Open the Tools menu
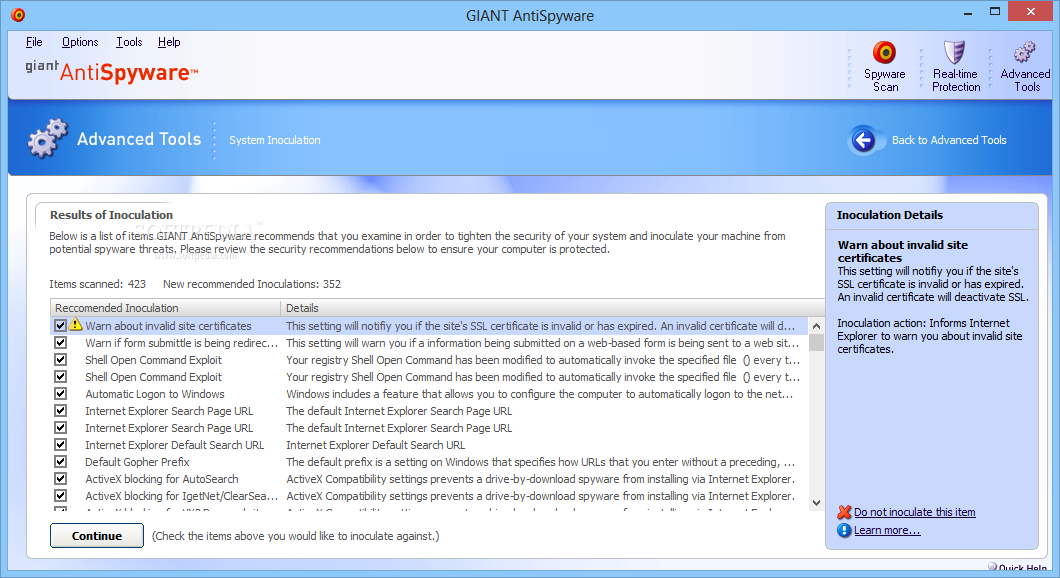Viewport: 1060px width, 578px height. point(129,42)
